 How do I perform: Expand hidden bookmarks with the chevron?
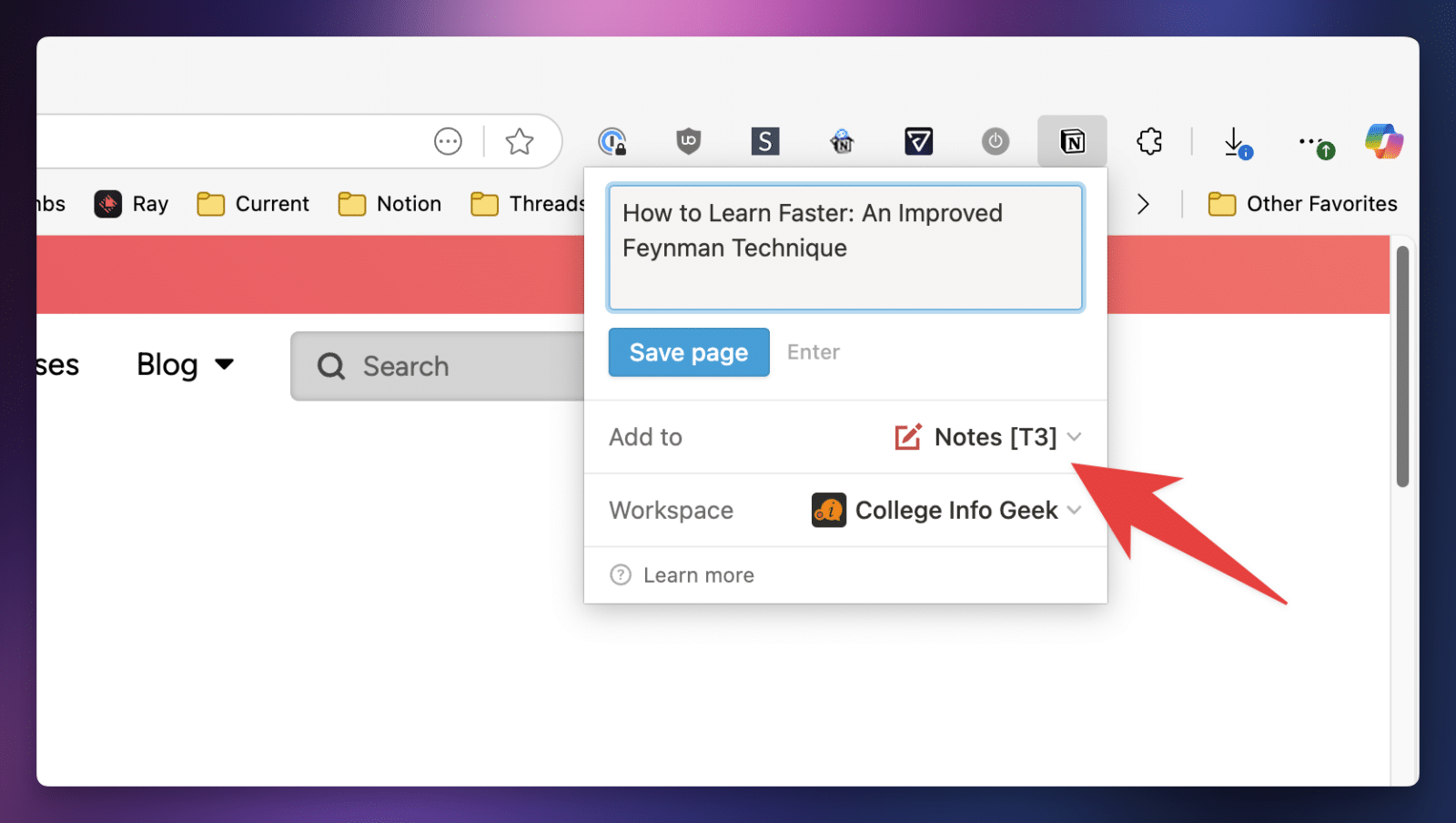pos(1144,204)
